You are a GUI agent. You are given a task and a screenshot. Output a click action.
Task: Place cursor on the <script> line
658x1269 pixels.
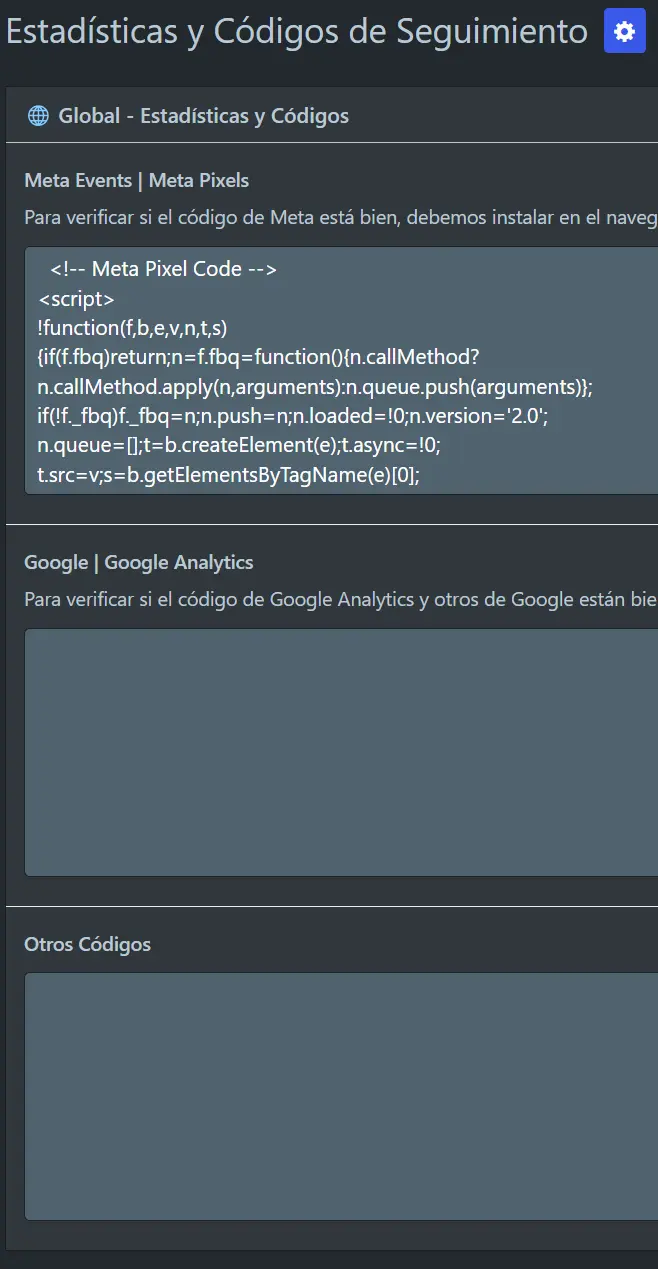point(76,299)
